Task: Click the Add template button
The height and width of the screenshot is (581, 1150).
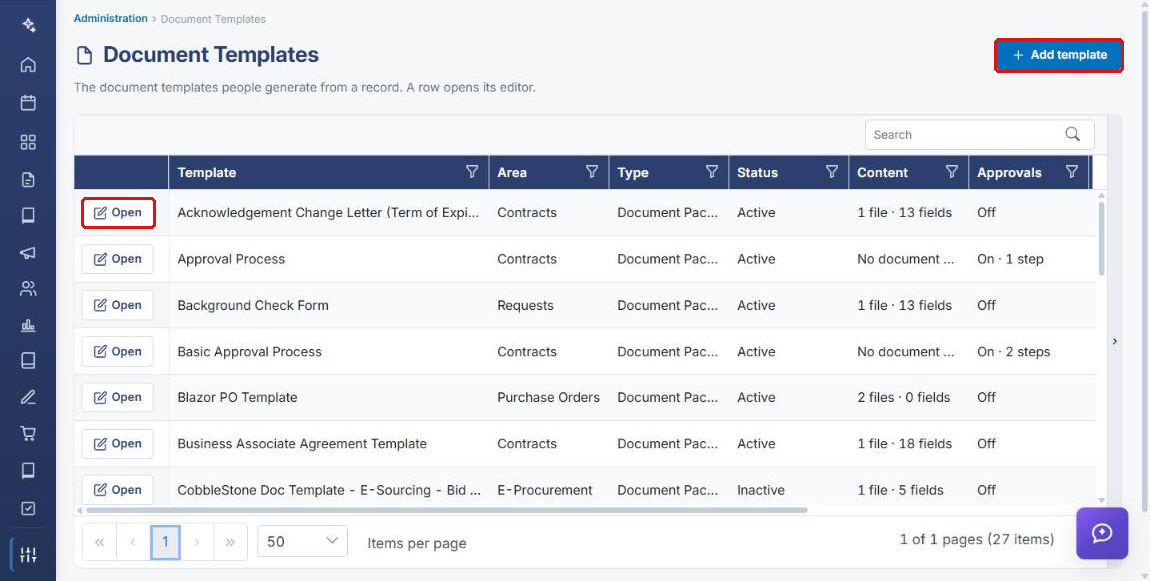Action: (x=1058, y=55)
